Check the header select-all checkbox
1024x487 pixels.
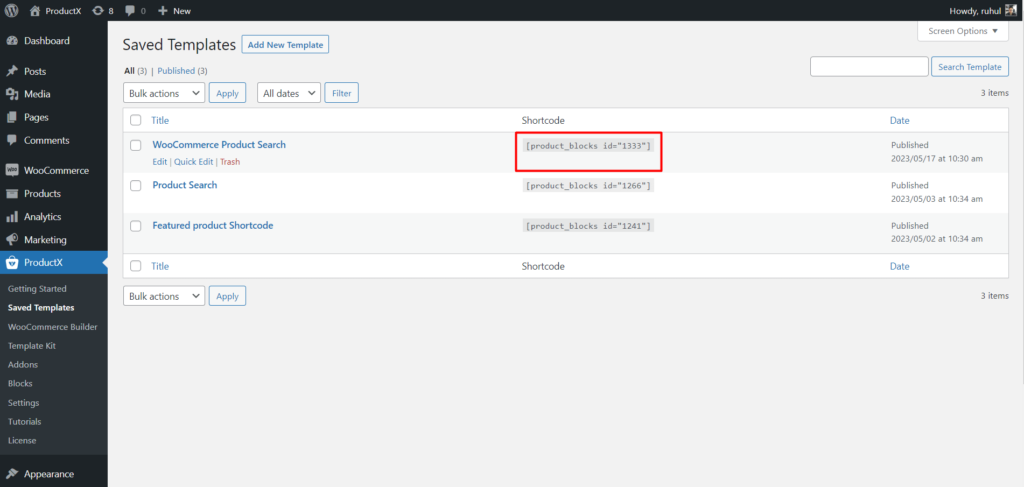(135, 120)
